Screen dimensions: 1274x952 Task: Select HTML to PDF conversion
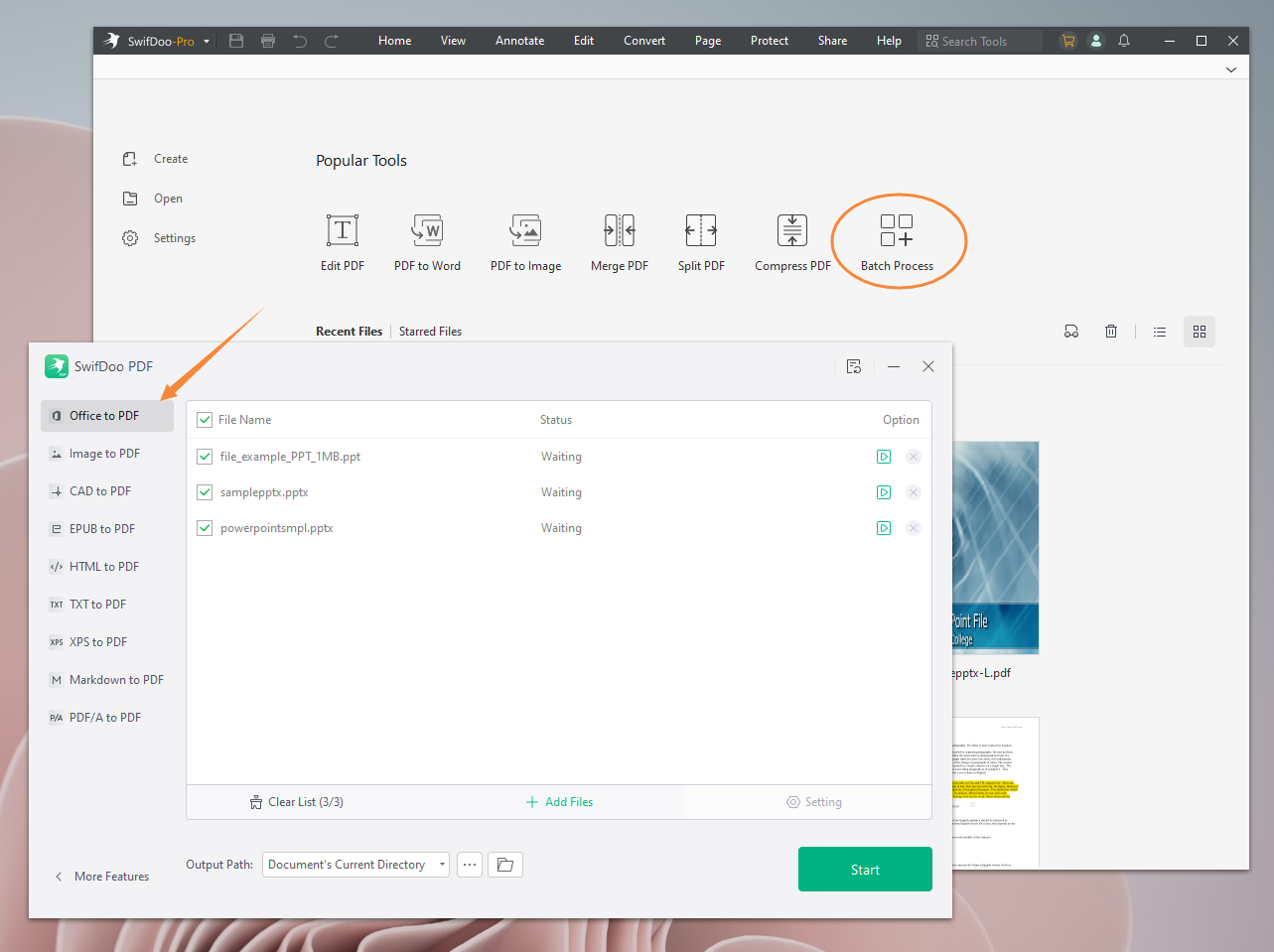click(x=107, y=567)
